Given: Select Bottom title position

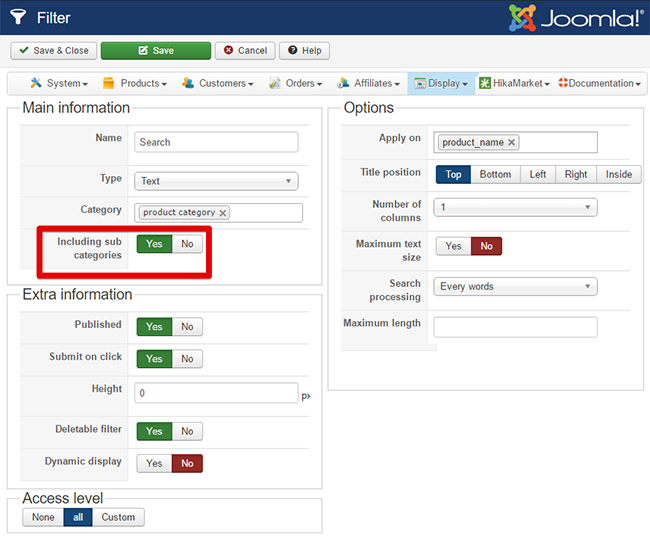Looking at the screenshot, I should (495, 174).
